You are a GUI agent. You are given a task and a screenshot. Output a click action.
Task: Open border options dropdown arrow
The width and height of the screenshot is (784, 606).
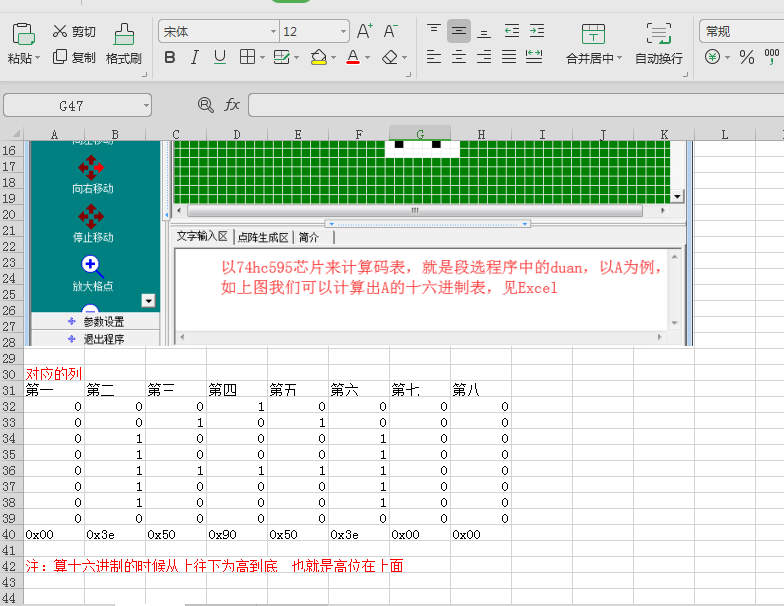(262, 58)
